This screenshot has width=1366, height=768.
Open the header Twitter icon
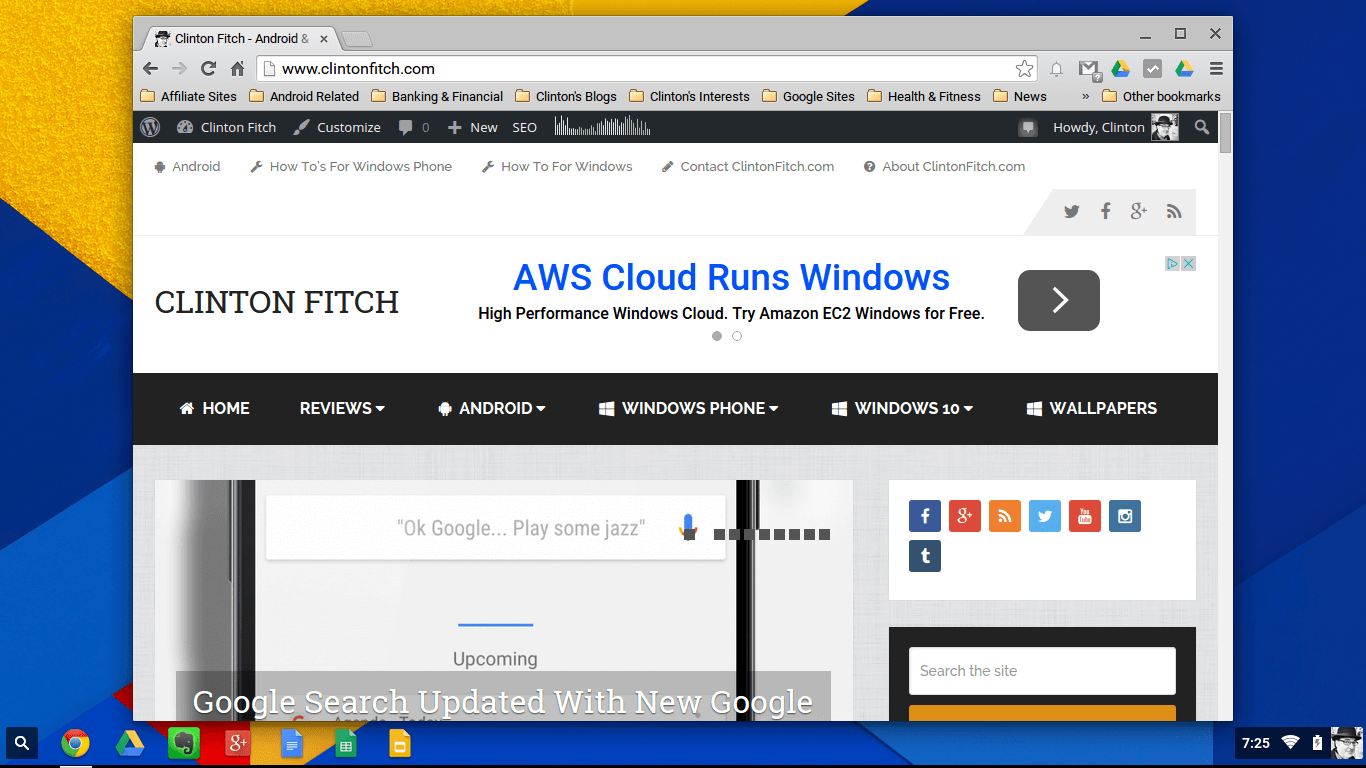click(x=1071, y=211)
